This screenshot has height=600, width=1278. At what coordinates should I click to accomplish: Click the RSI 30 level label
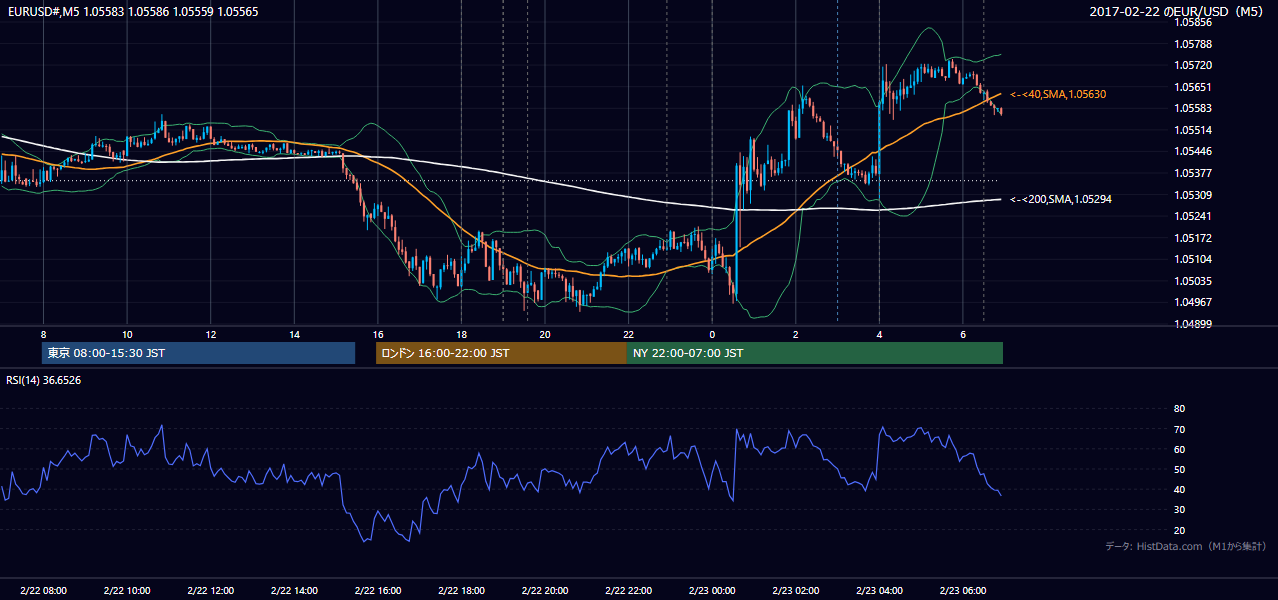click(1179, 510)
